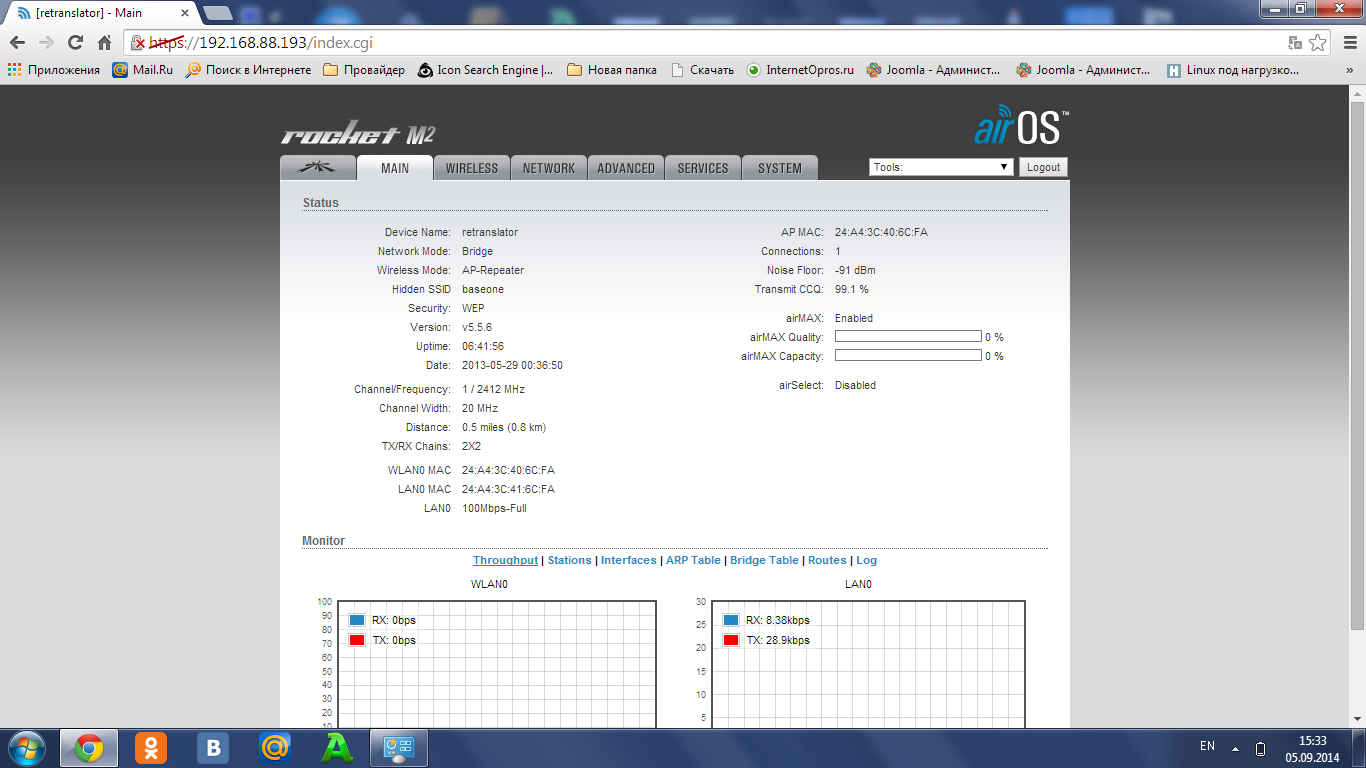Click the Rocket M2 logo

(358, 135)
